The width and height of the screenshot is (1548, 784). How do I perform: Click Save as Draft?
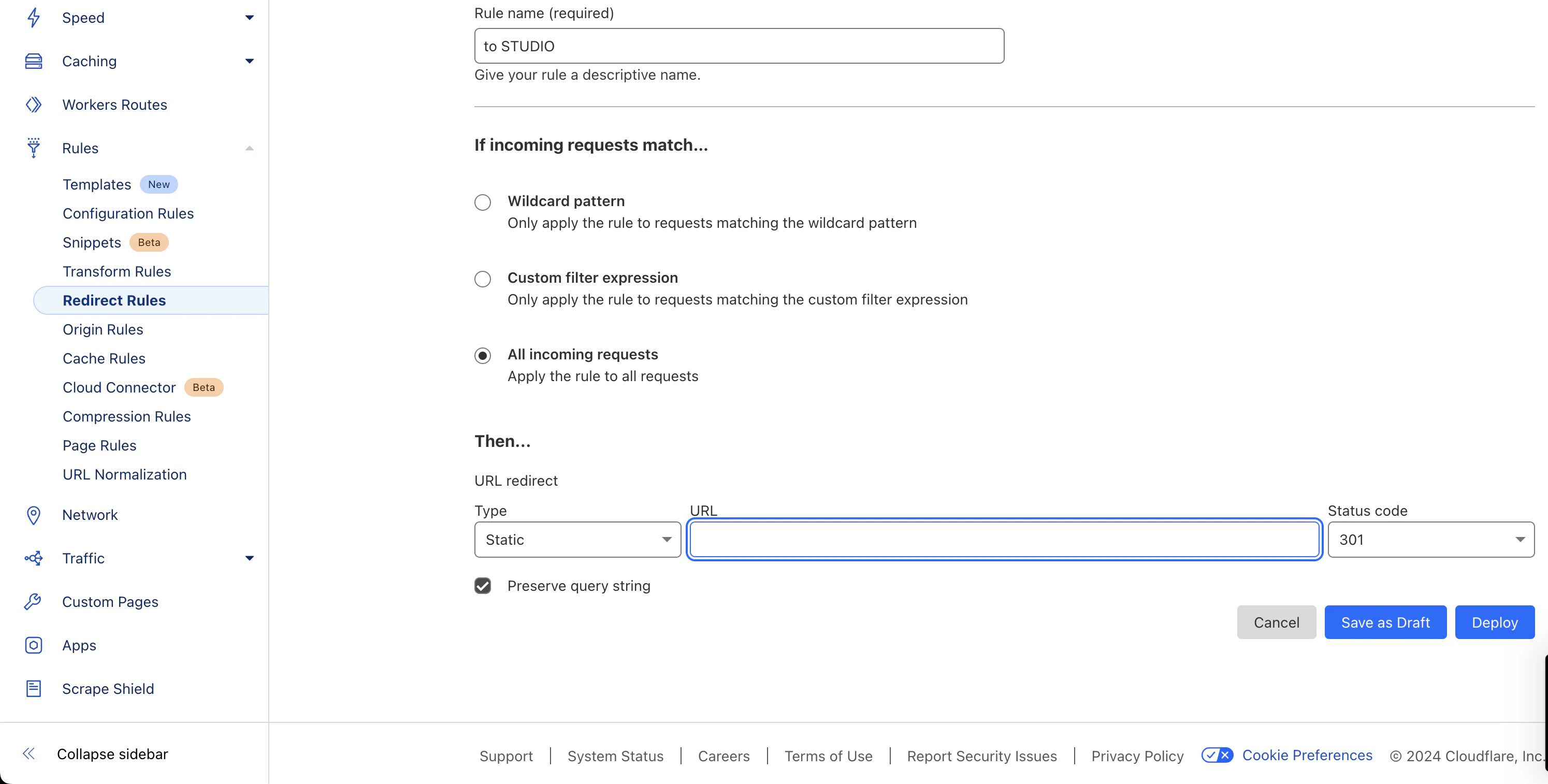[1385, 622]
